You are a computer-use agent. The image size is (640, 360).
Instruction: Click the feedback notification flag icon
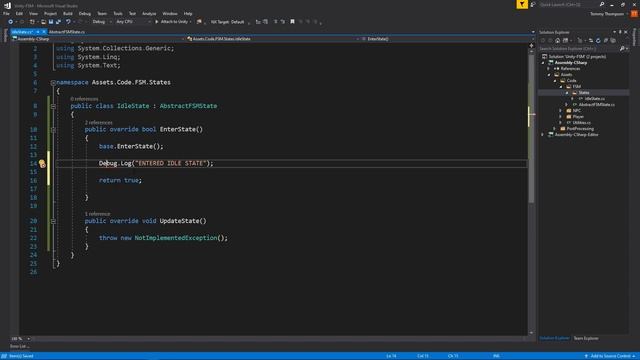coord(522,4)
